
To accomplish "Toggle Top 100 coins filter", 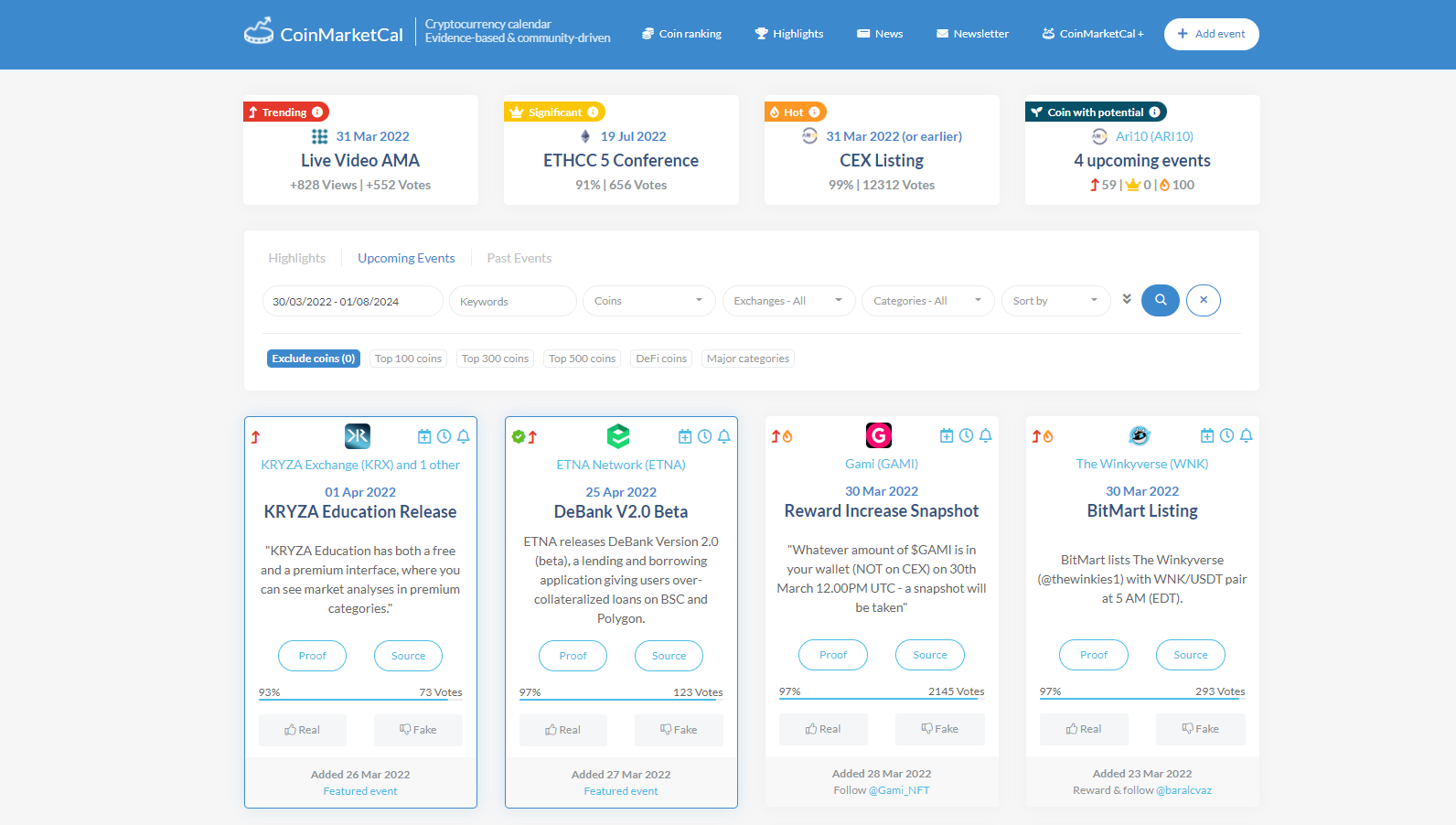I will click(x=408, y=359).
